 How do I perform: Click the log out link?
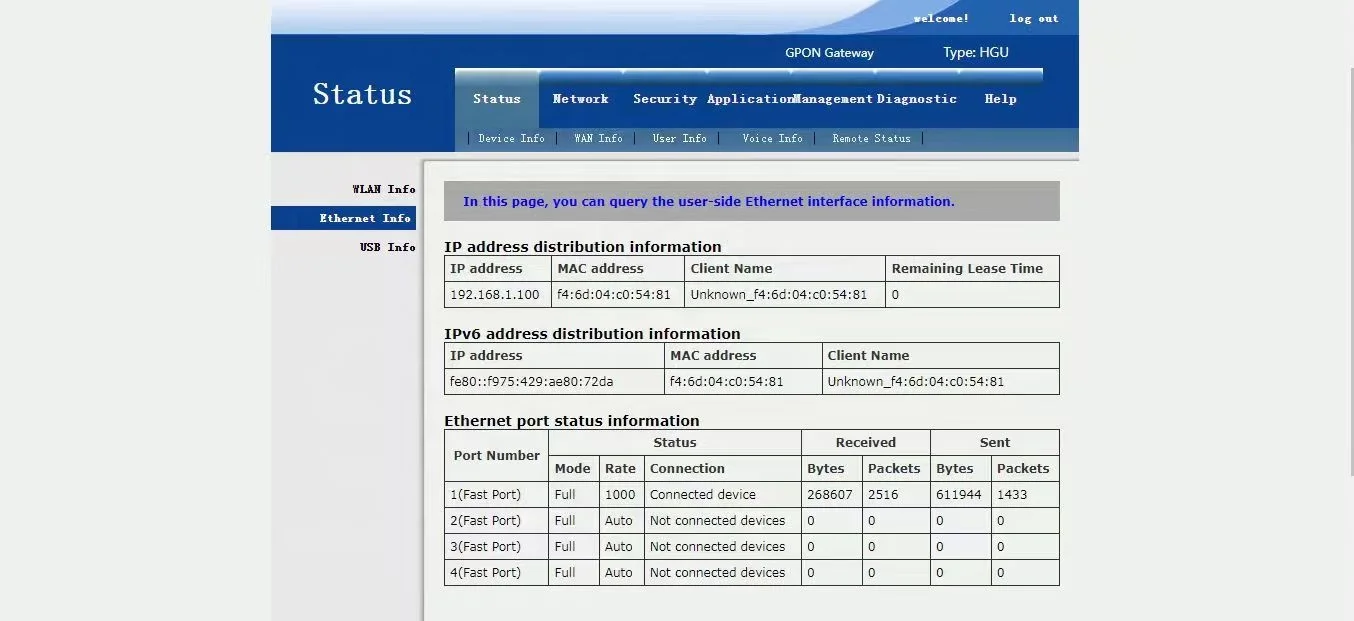click(x=1033, y=18)
